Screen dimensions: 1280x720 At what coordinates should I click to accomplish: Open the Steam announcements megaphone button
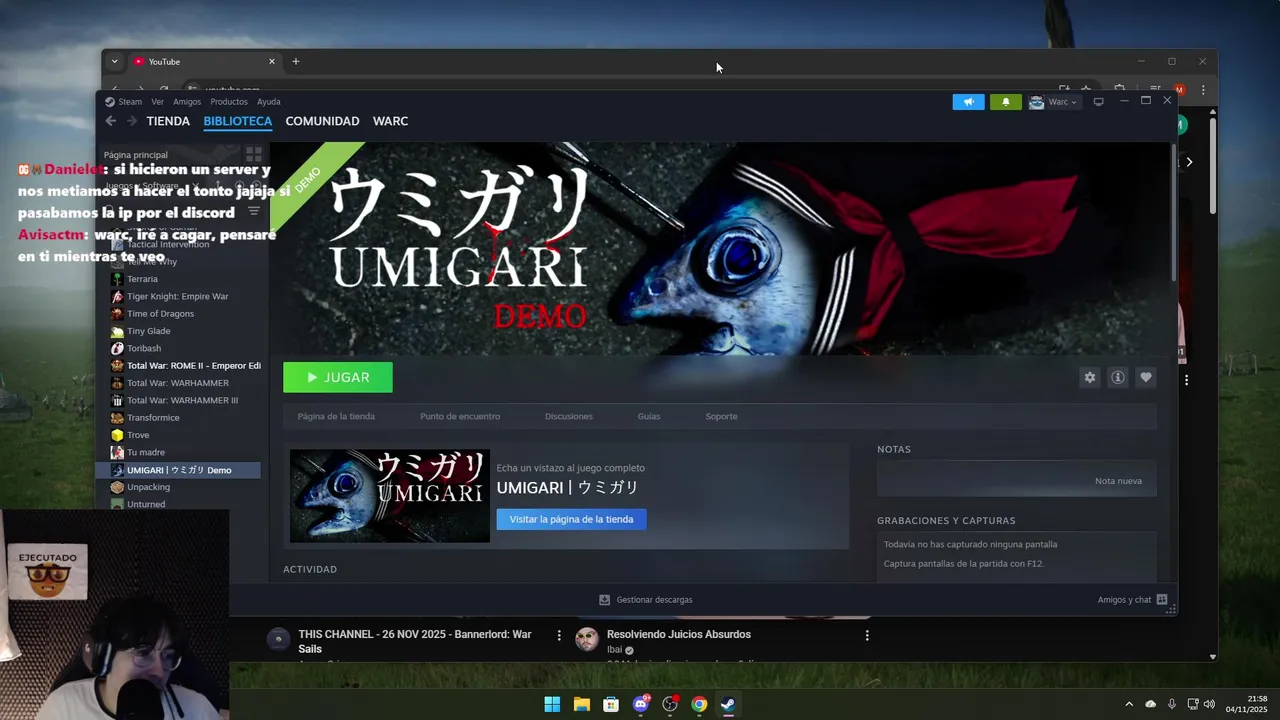tap(968, 102)
